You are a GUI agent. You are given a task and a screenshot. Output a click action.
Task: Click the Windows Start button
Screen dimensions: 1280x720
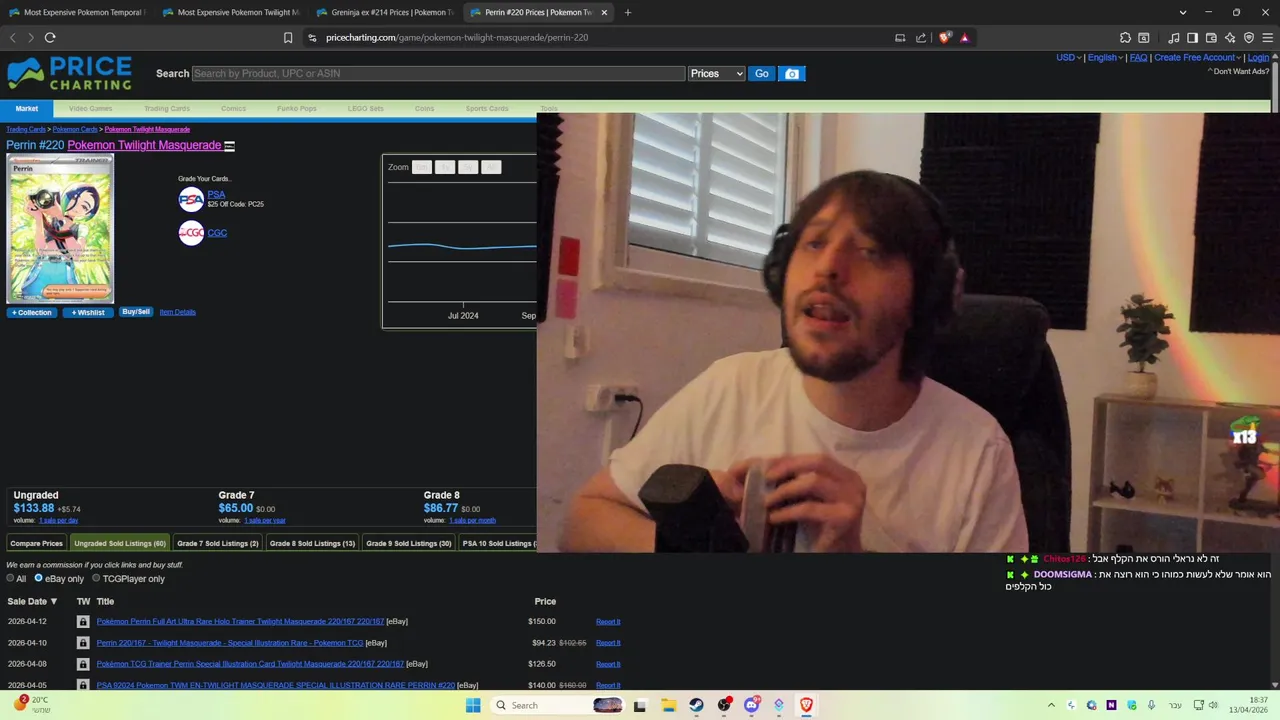(473, 705)
